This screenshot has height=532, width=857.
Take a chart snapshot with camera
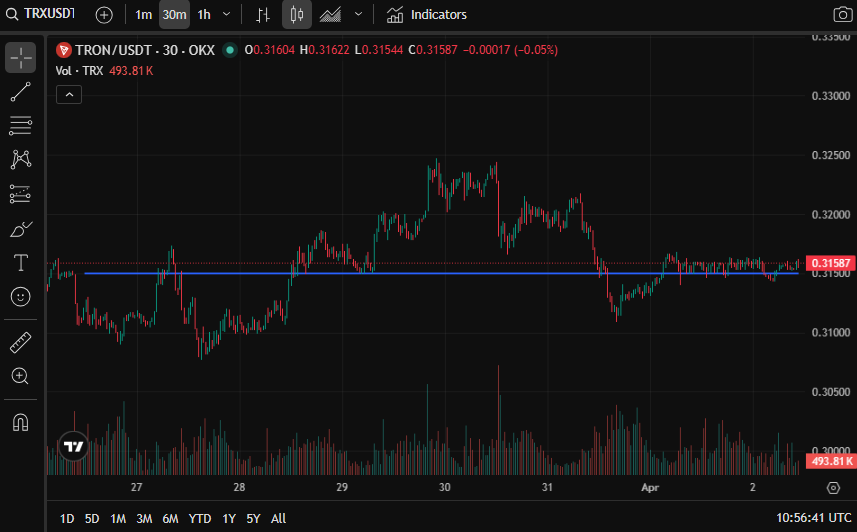pyautogui.click(x=842, y=15)
